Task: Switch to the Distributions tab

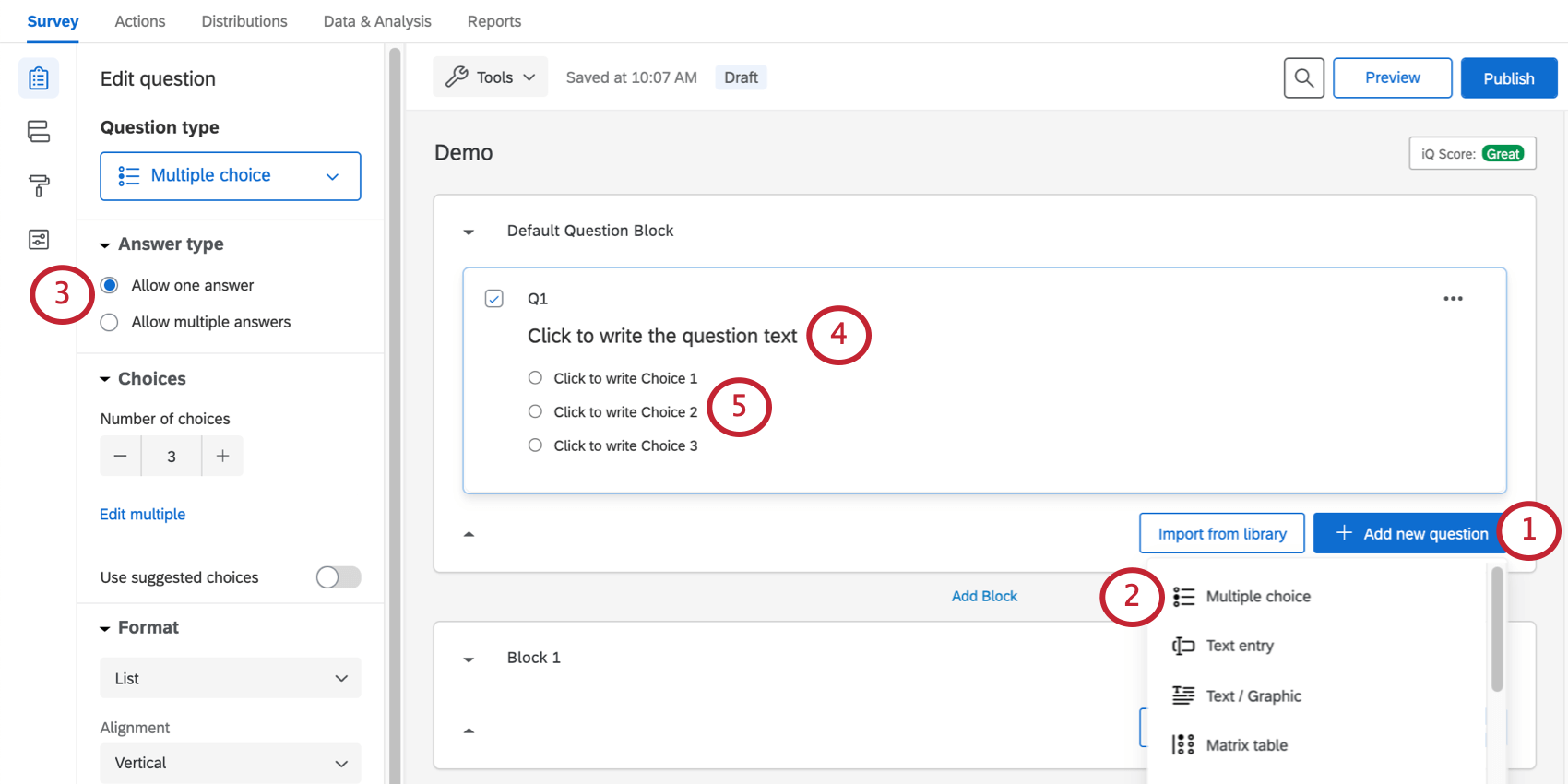Action: (244, 21)
